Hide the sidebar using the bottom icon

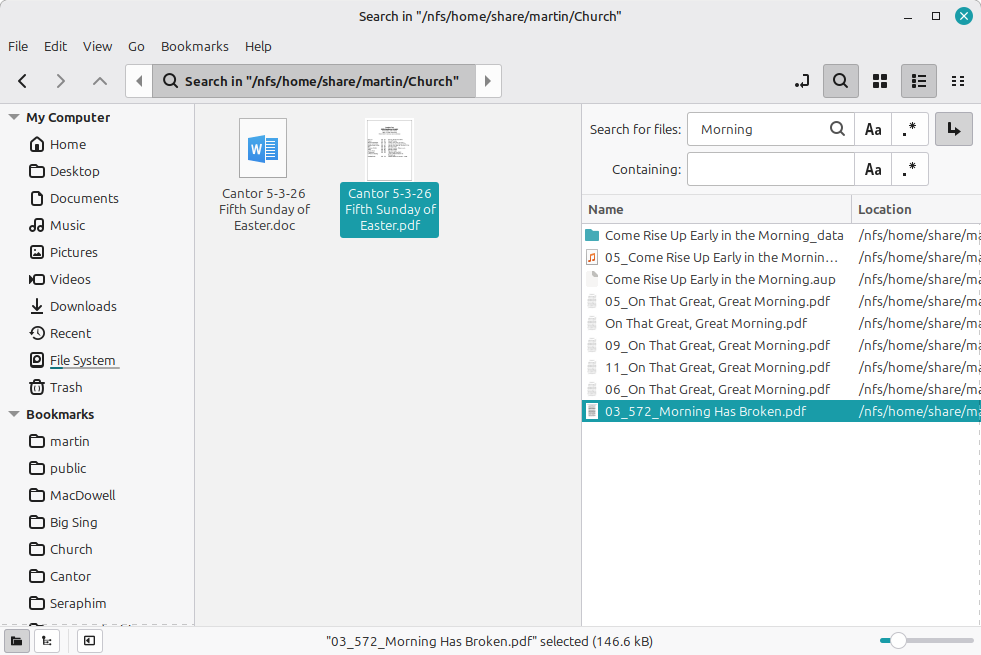[89, 641]
